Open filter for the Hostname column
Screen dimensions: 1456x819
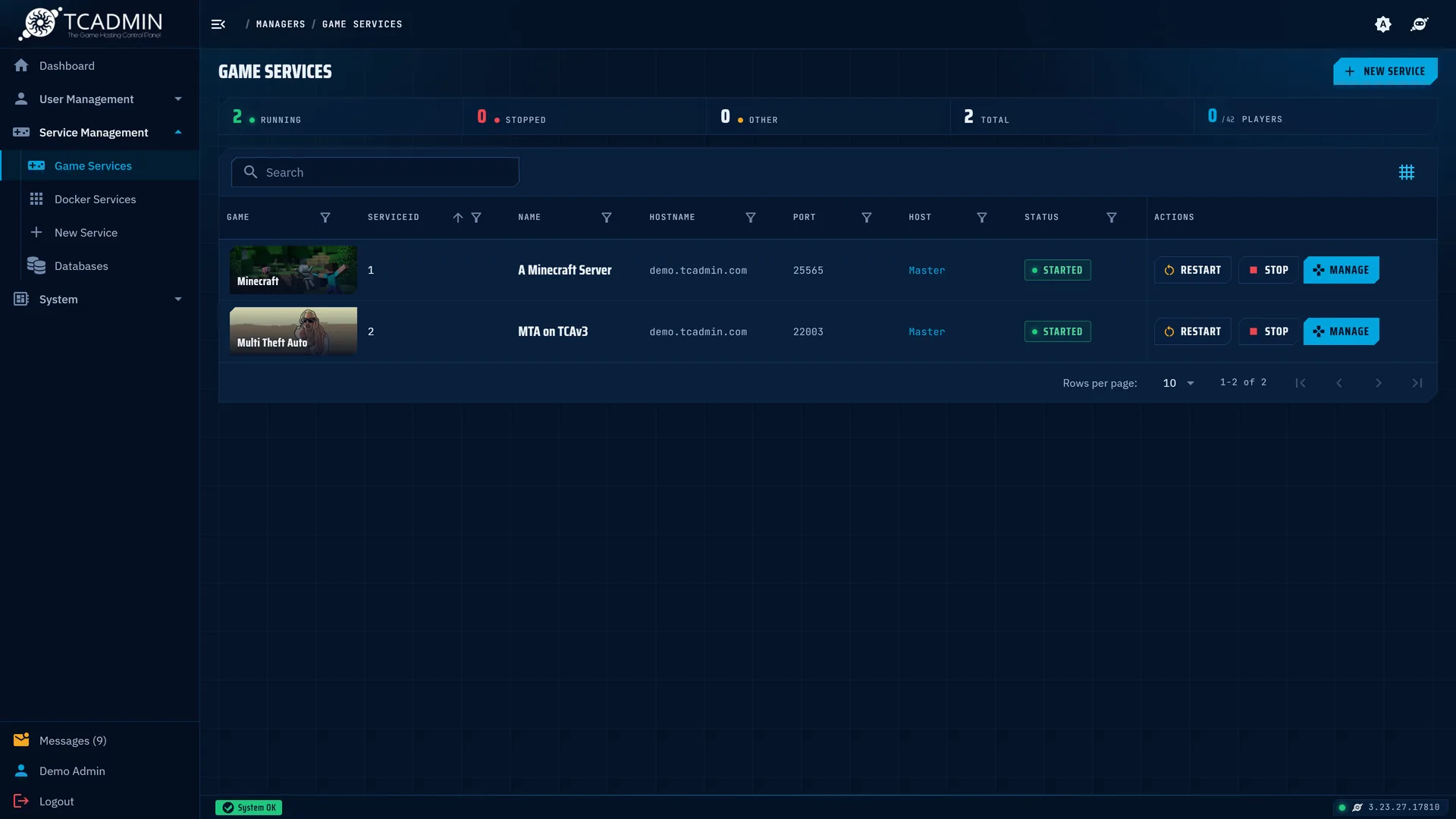click(x=751, y=218)
